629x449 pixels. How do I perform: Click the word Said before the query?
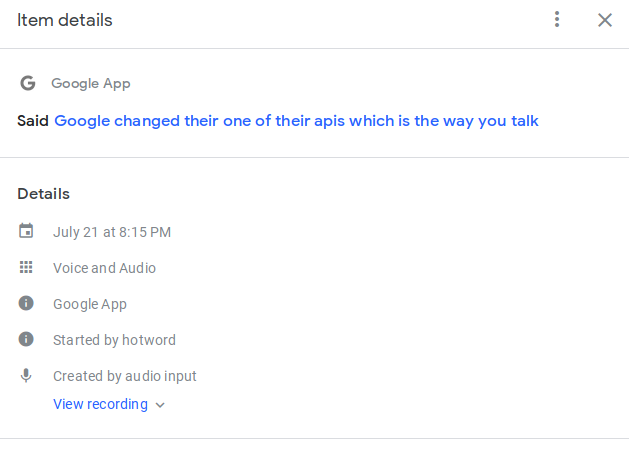pos(33,121)
